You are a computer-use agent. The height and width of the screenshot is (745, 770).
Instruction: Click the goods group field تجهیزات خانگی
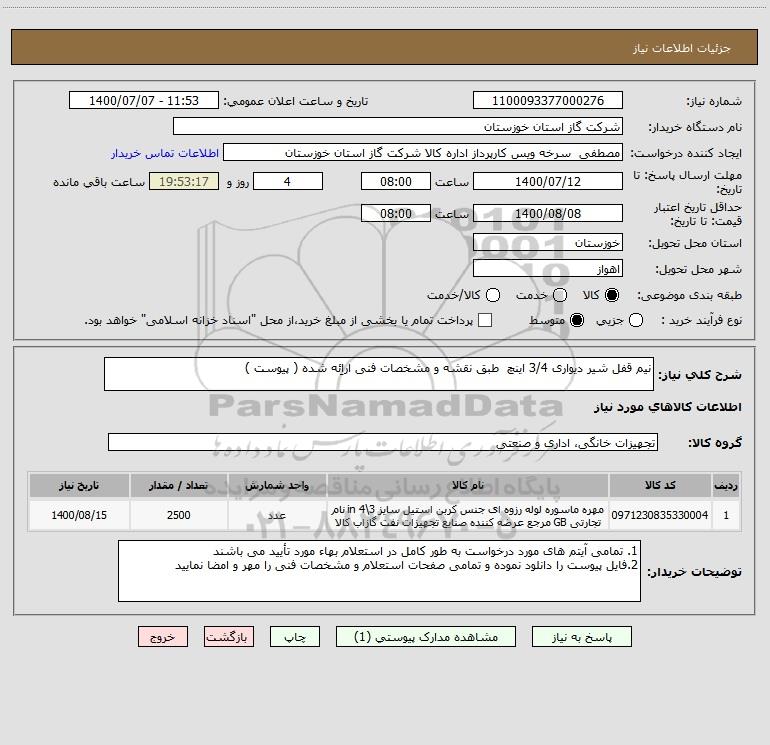point(383,442)
